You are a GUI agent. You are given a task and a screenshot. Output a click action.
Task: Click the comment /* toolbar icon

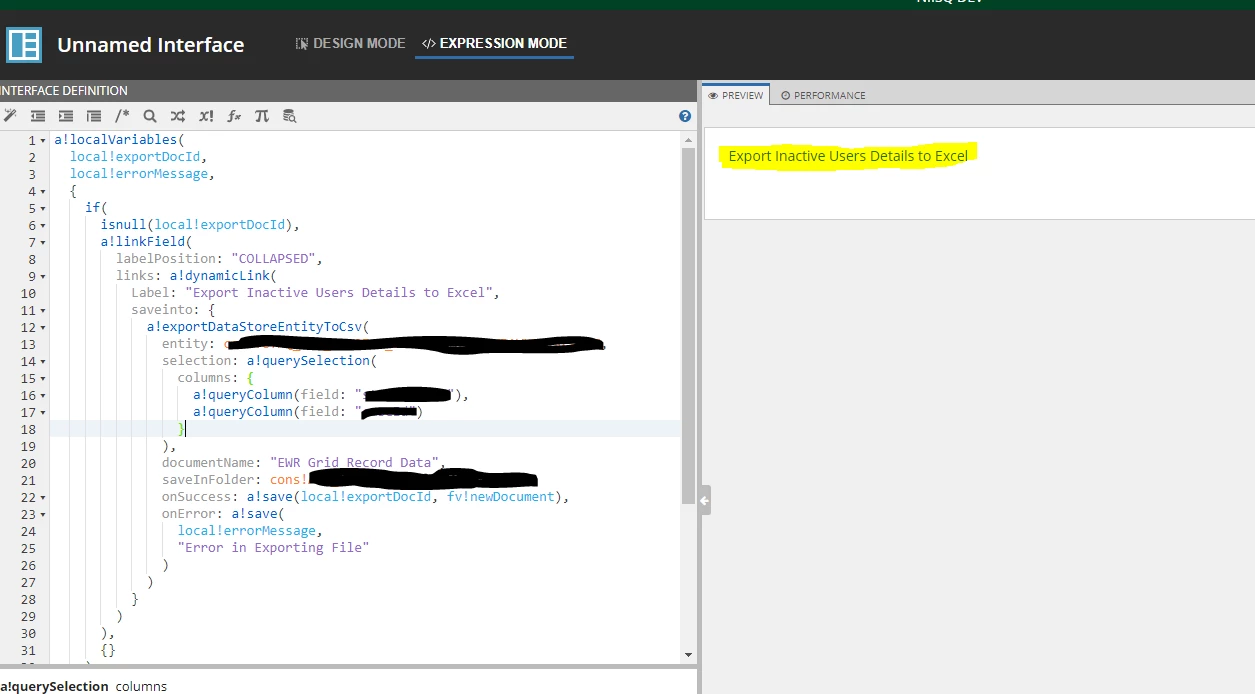coord(122,116)
